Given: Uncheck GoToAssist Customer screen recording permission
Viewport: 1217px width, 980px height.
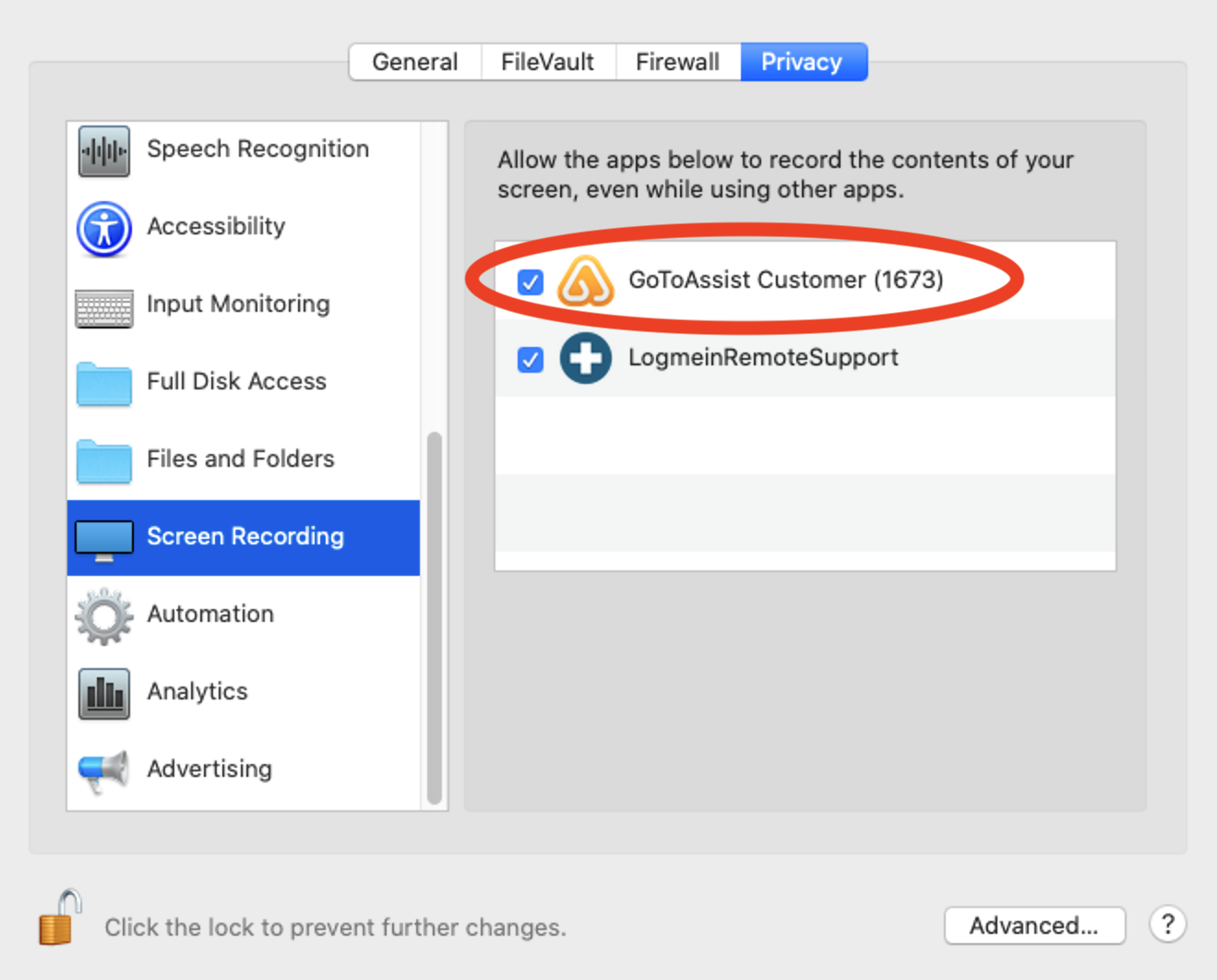Looking at the screenshot, I should tap(531, 281).
